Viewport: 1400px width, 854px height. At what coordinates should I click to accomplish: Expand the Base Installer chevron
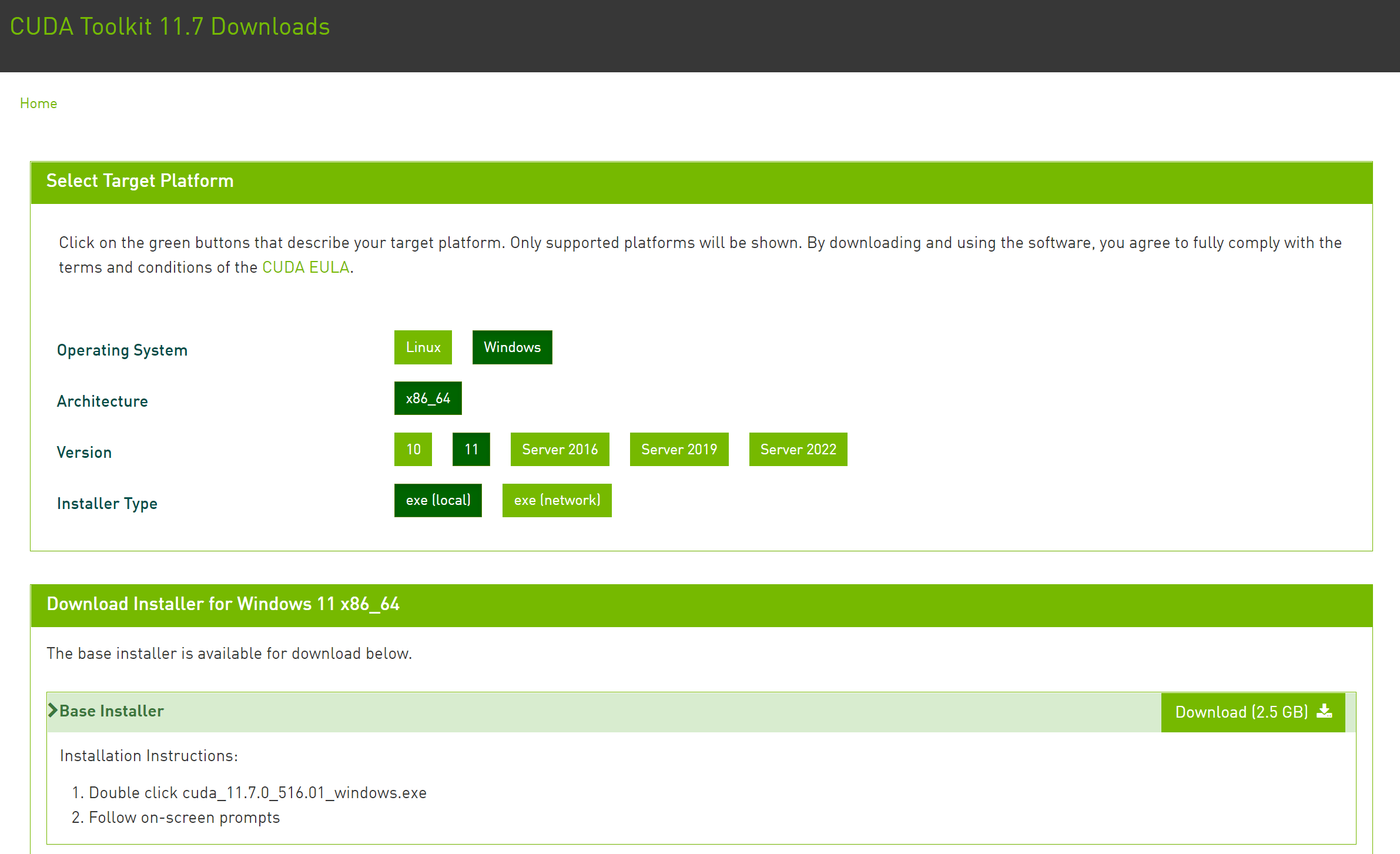[x=53, y=711]
